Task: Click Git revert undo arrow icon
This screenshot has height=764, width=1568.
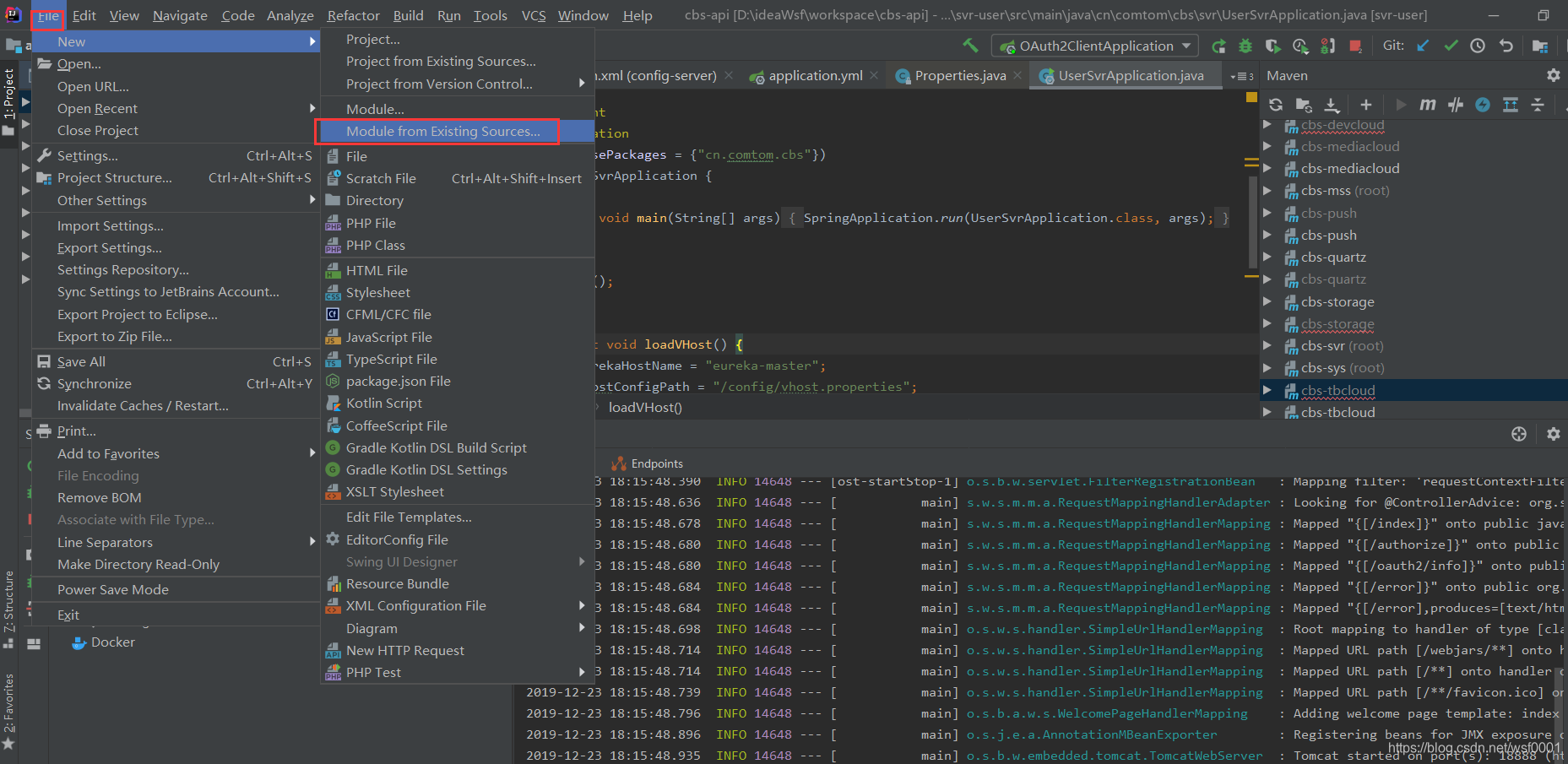Action: (x=1506, y=46)
